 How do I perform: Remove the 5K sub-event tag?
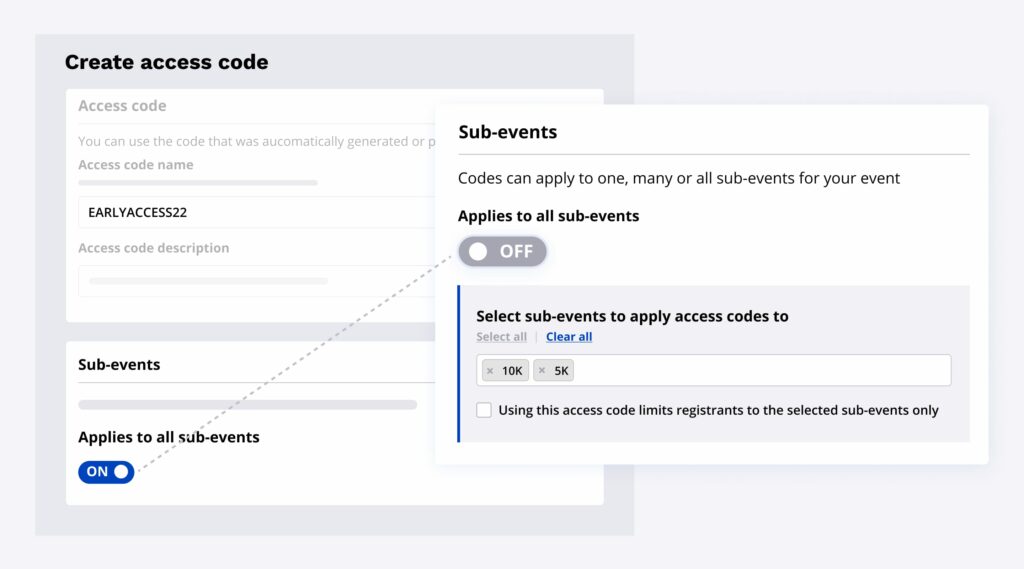coord(542,371)
